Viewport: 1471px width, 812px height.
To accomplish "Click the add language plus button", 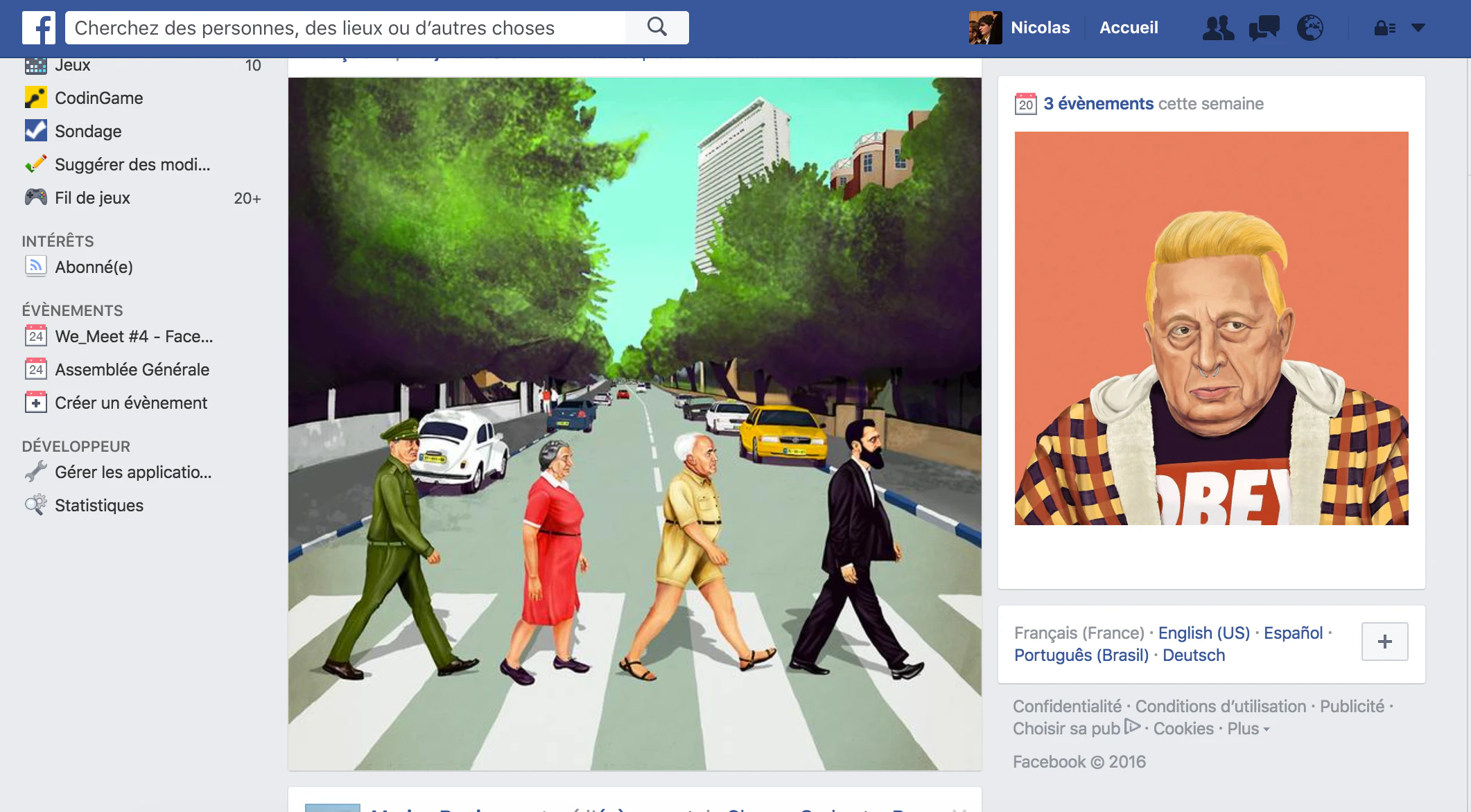I will (x=1384, y=642).
